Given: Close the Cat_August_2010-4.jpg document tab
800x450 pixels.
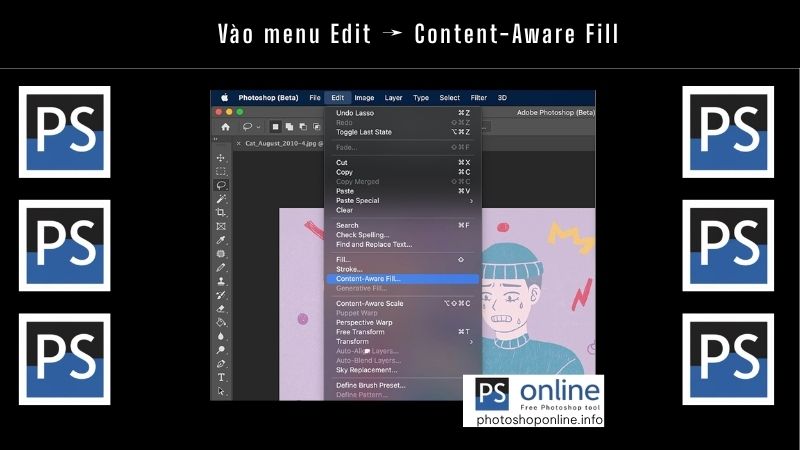Looking at the screenshot, I should point(238,144).
